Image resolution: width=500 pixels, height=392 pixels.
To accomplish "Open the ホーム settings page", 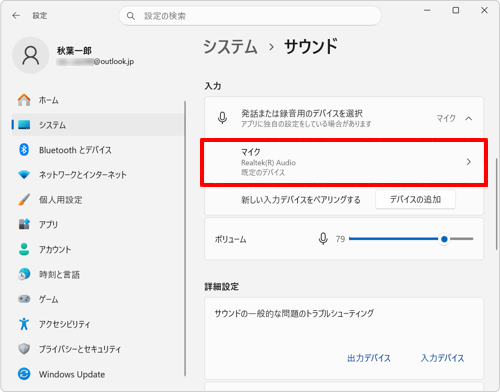I will tap(98, 100).
